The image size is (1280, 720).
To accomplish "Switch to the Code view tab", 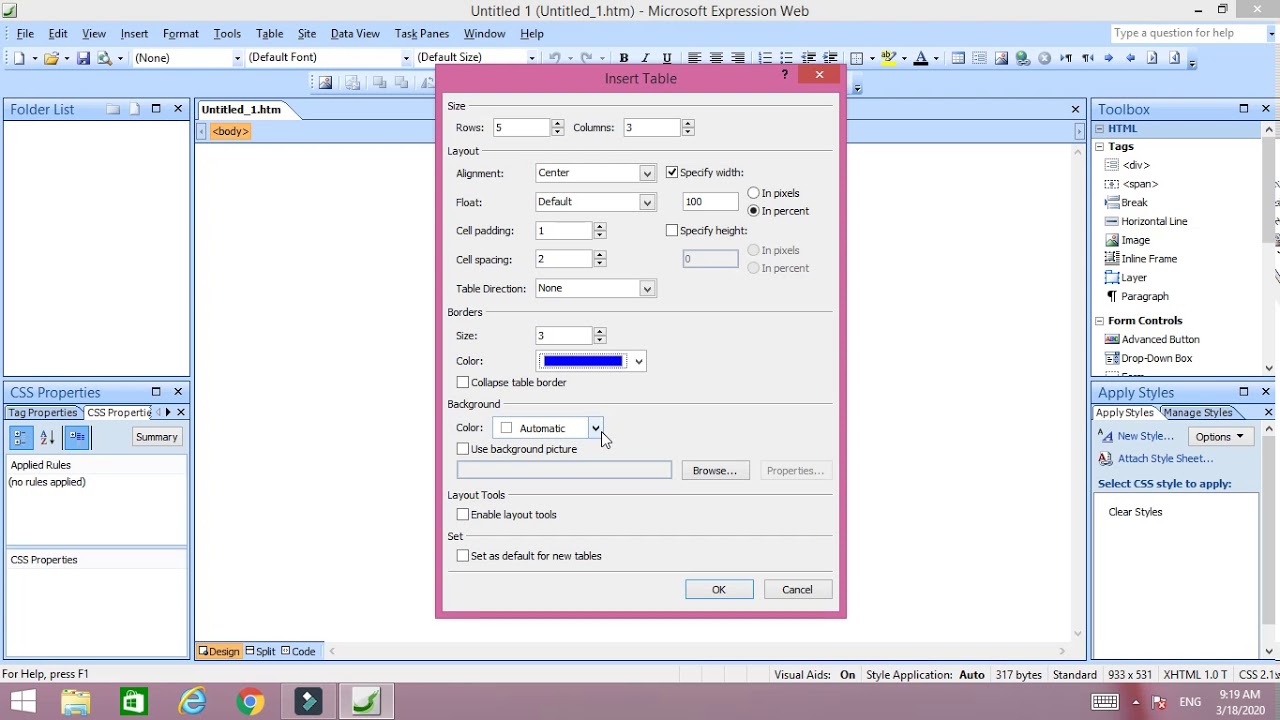I will [x=298, y=652].
